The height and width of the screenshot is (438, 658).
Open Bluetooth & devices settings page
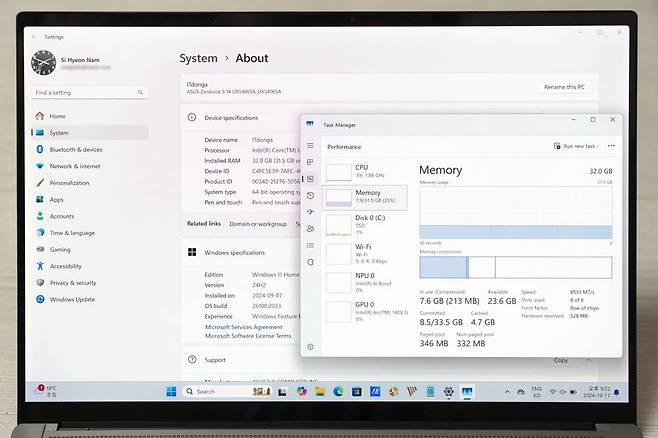[75, 149]
